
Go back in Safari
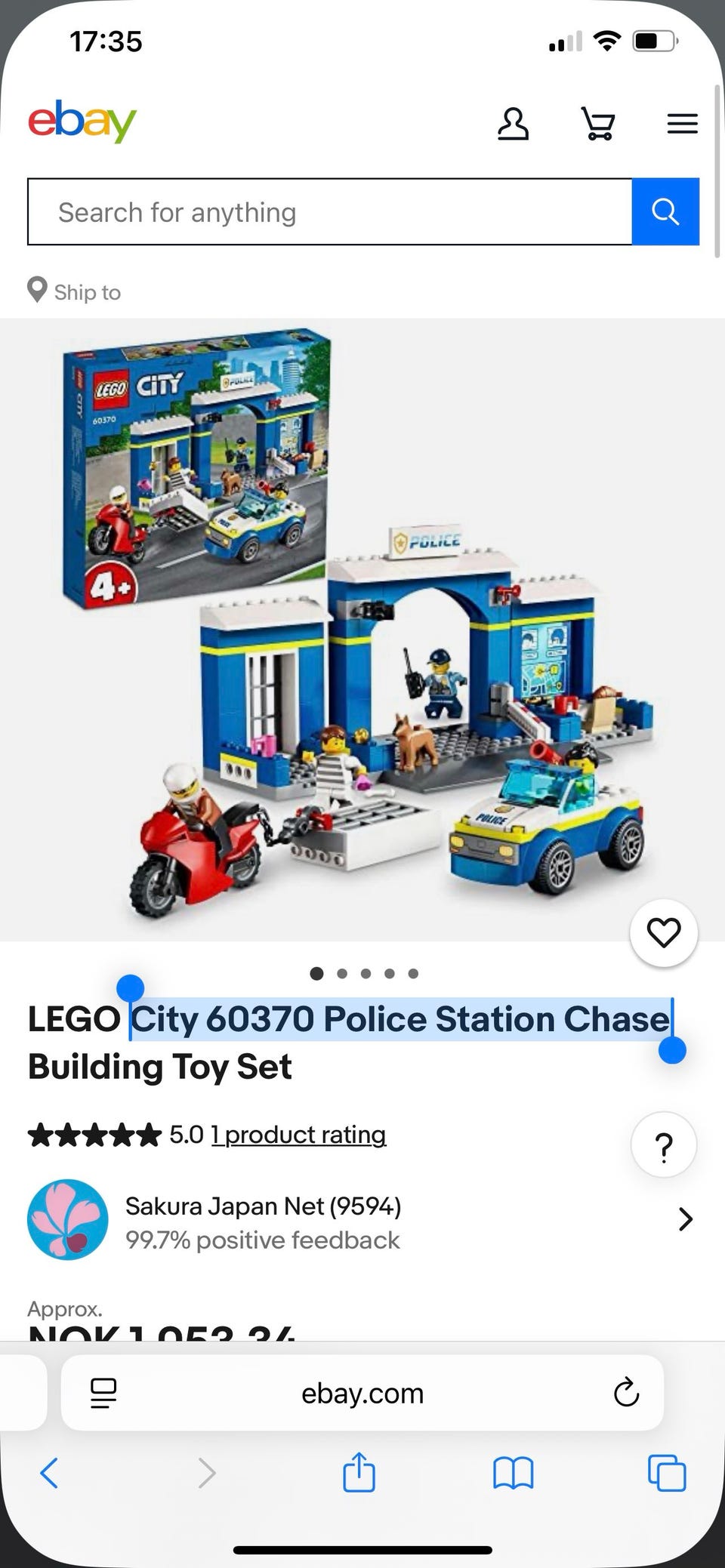click(x=49, y=1472)
